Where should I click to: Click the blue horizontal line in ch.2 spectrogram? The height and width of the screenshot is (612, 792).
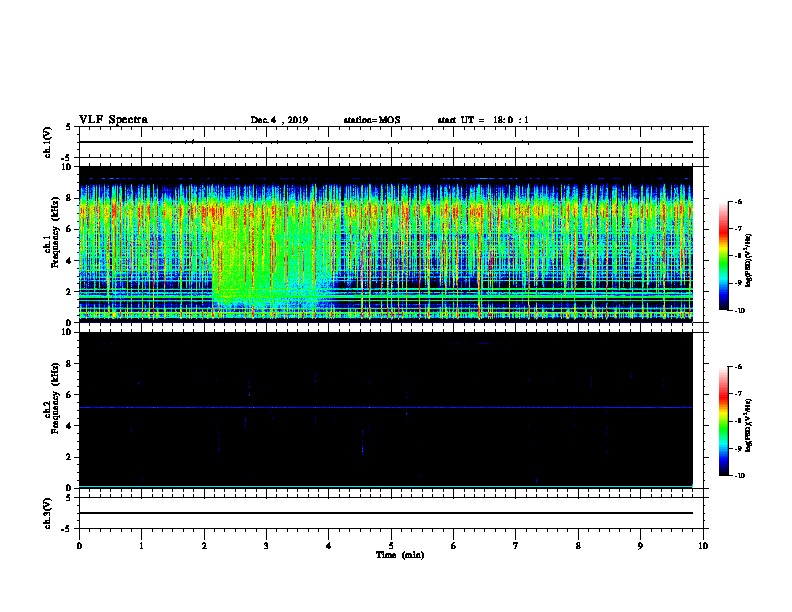(385, 407)
